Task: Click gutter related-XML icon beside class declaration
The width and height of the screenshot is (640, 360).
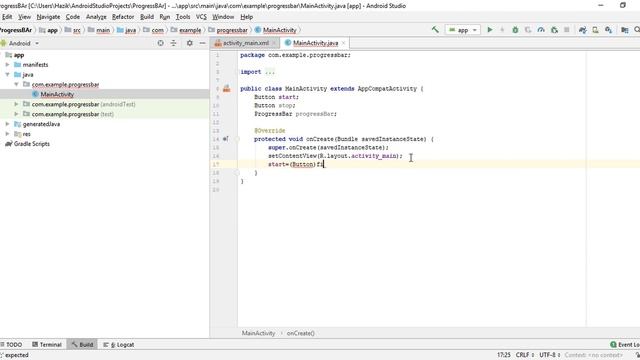Action: pos(227,89)
